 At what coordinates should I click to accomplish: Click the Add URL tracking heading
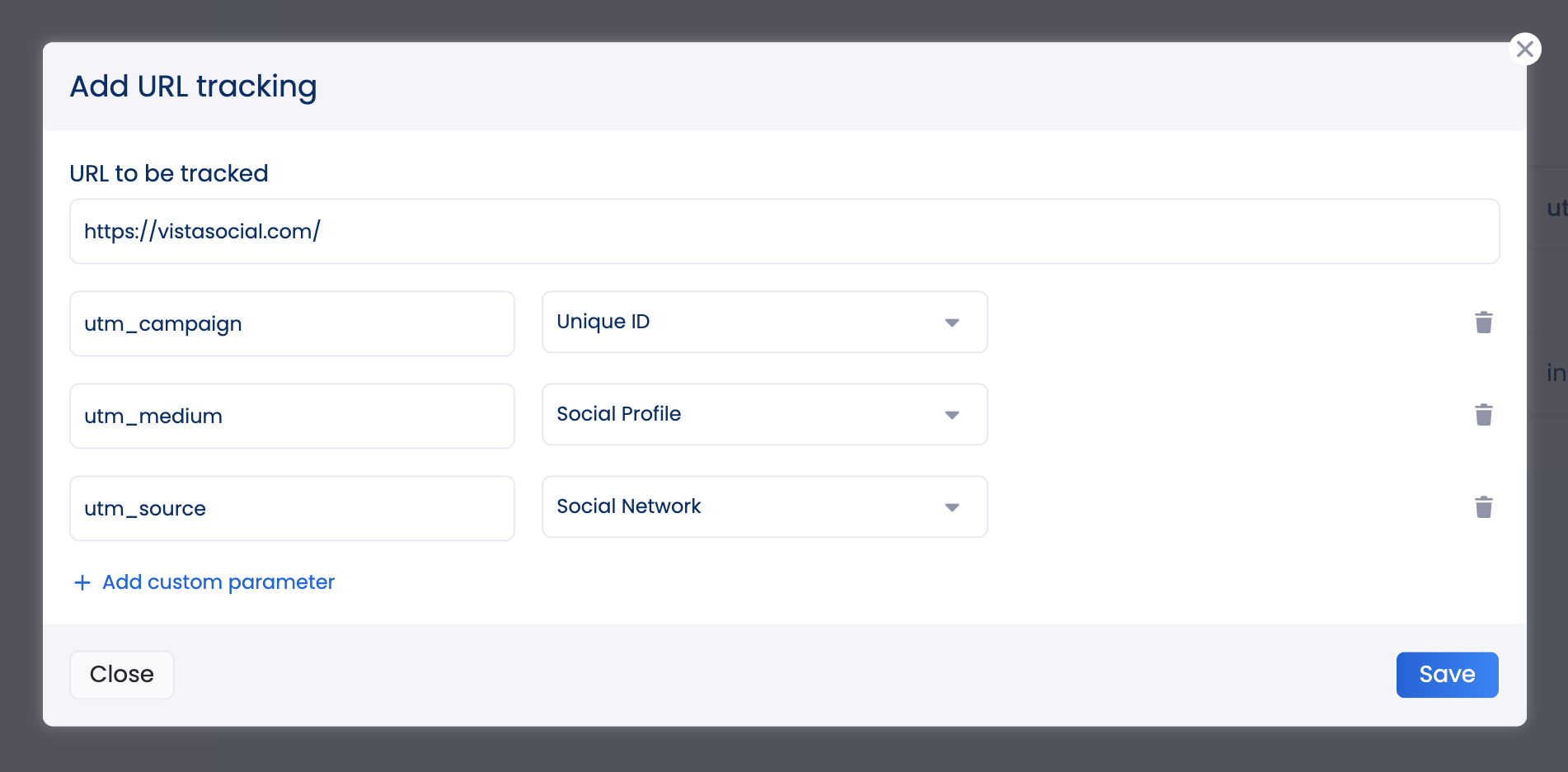point(193,87)
